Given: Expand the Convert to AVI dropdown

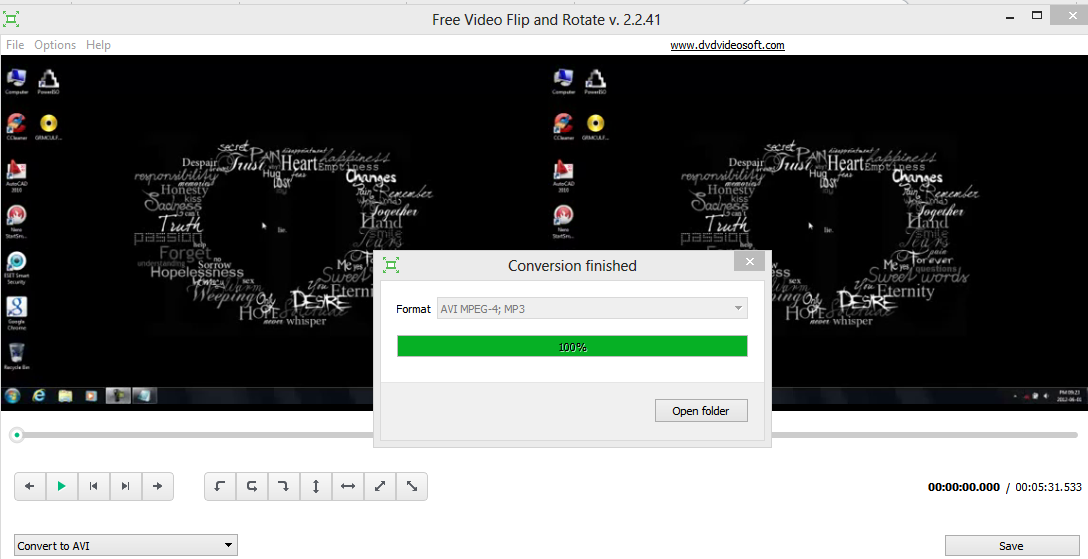Looking at the screenshot, I should [x=126, y=546].
